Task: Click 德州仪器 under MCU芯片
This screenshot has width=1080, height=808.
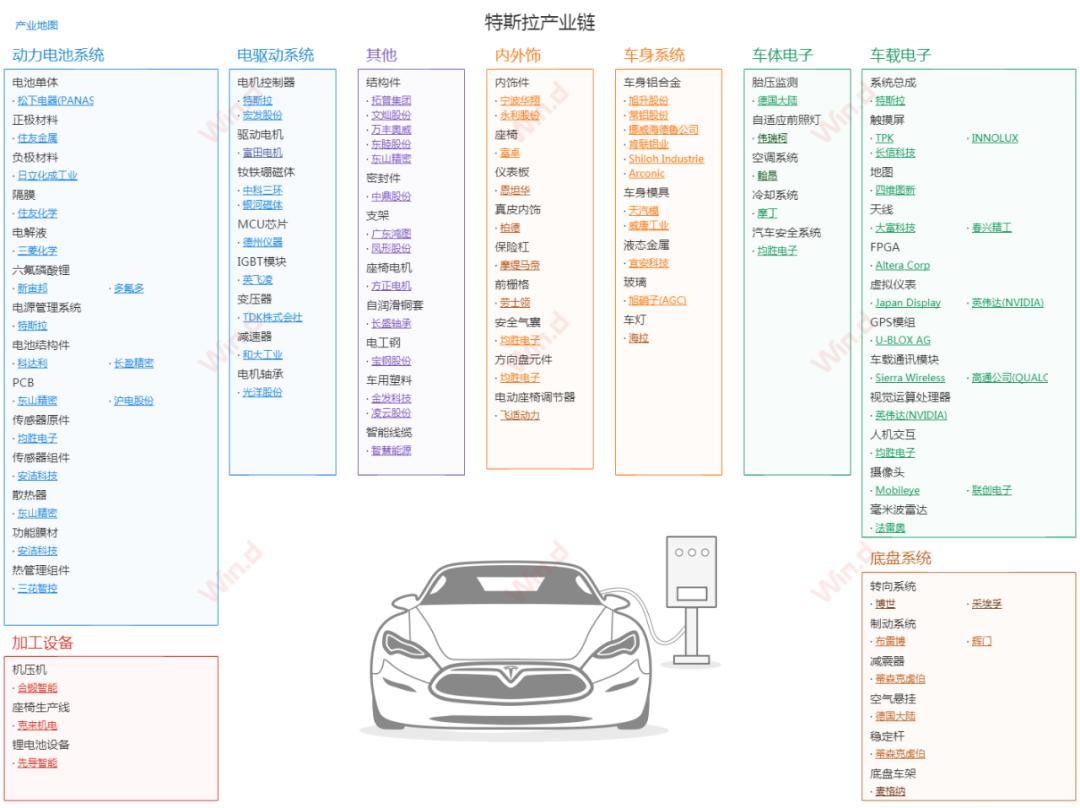Action: pos(262,242)
